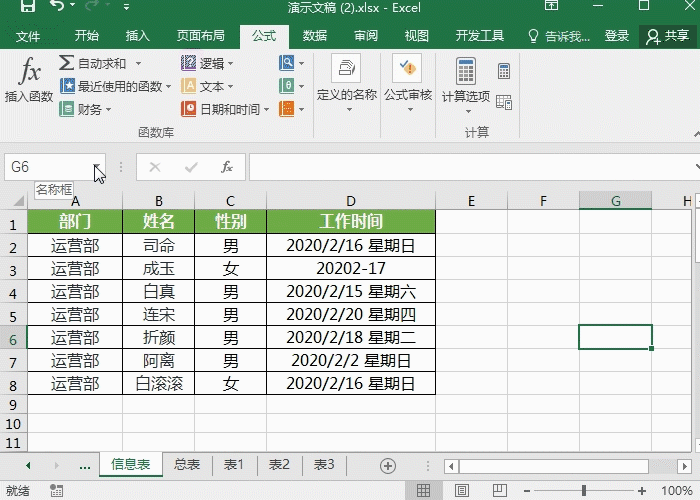
Task: Click the fx icon in formula bar
Action: pos(227,167)
